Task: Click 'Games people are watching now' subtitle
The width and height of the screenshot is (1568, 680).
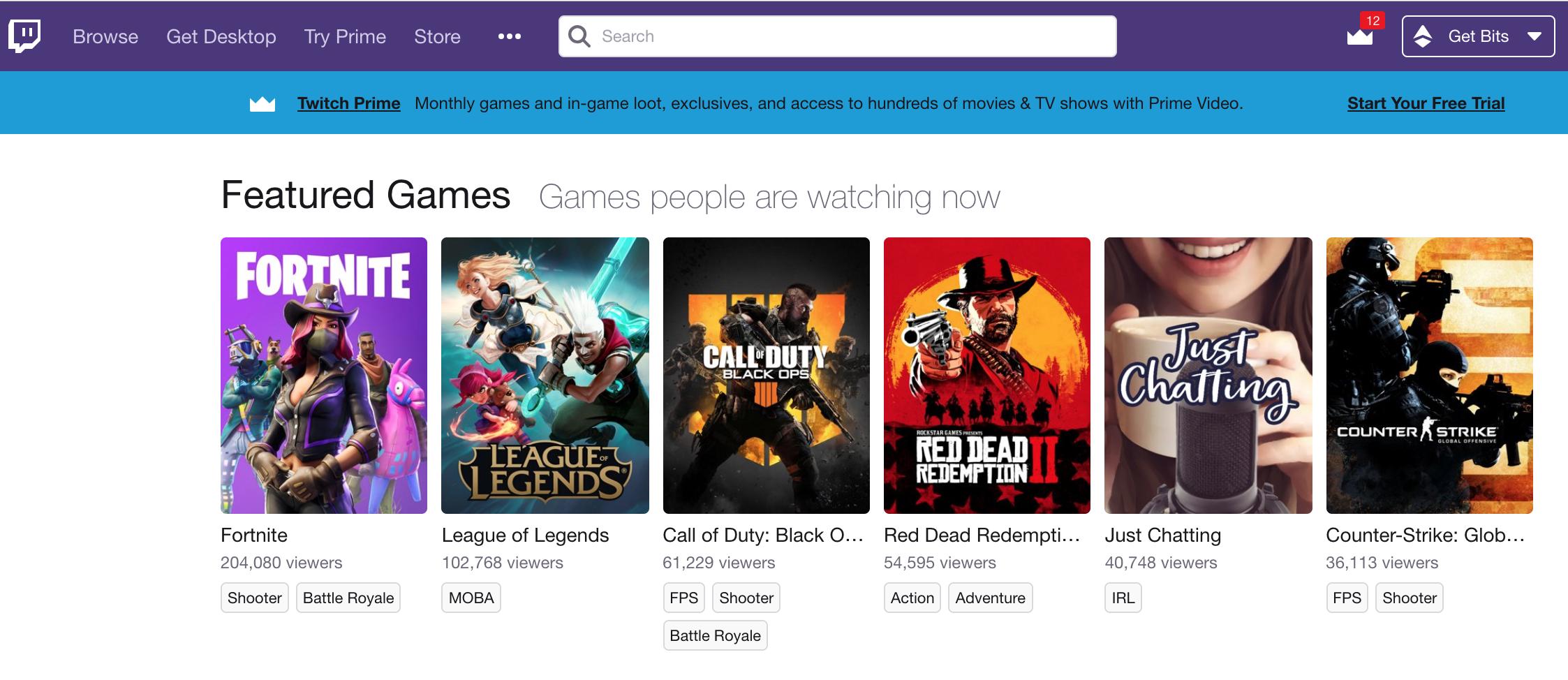Action: pos(769,198)
